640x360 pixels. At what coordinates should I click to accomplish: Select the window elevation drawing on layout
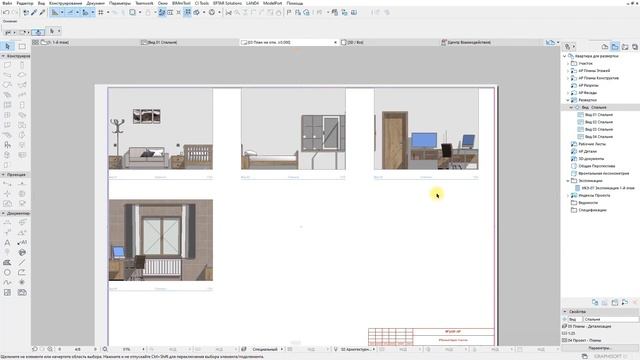[x=160, y=240]
